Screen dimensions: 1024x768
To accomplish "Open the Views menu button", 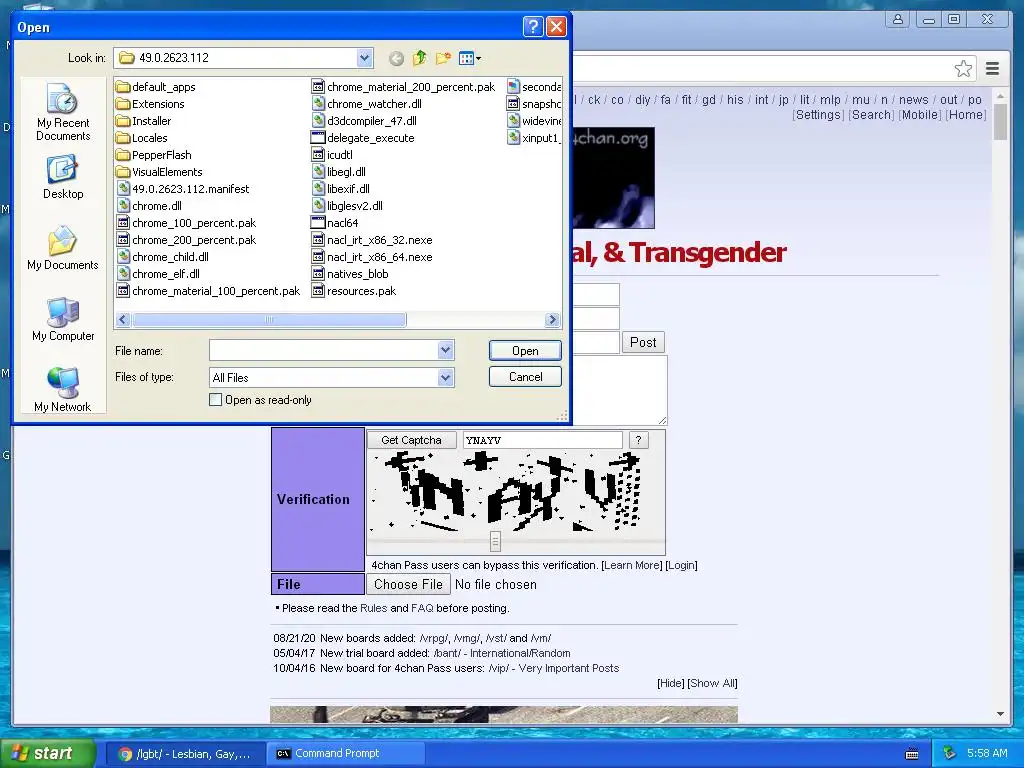I will (x=470, y=59).
